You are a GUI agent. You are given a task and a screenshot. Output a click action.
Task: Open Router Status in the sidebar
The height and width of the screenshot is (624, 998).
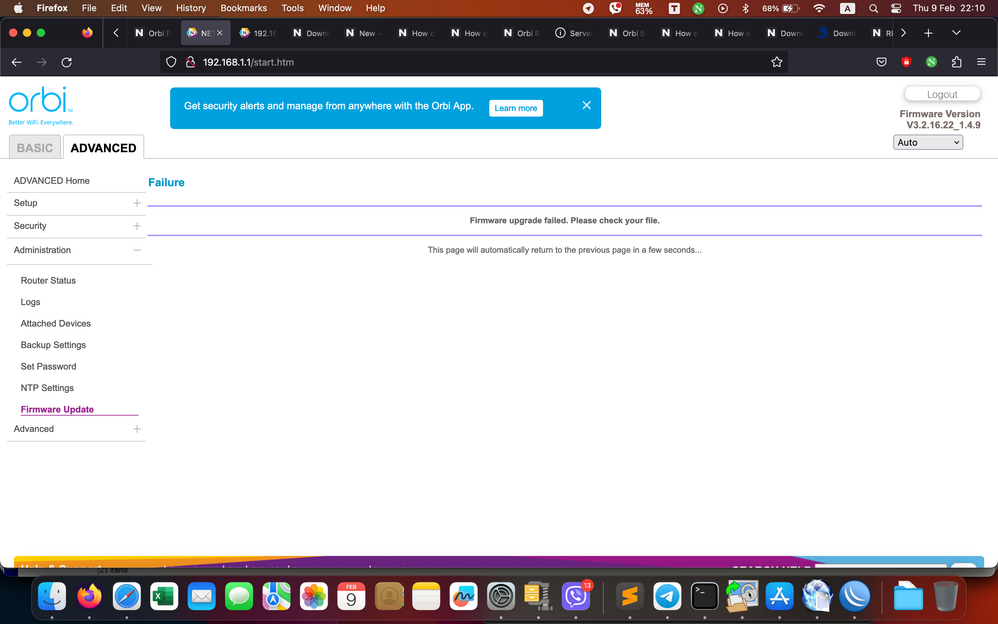click(x=48, y=281)
